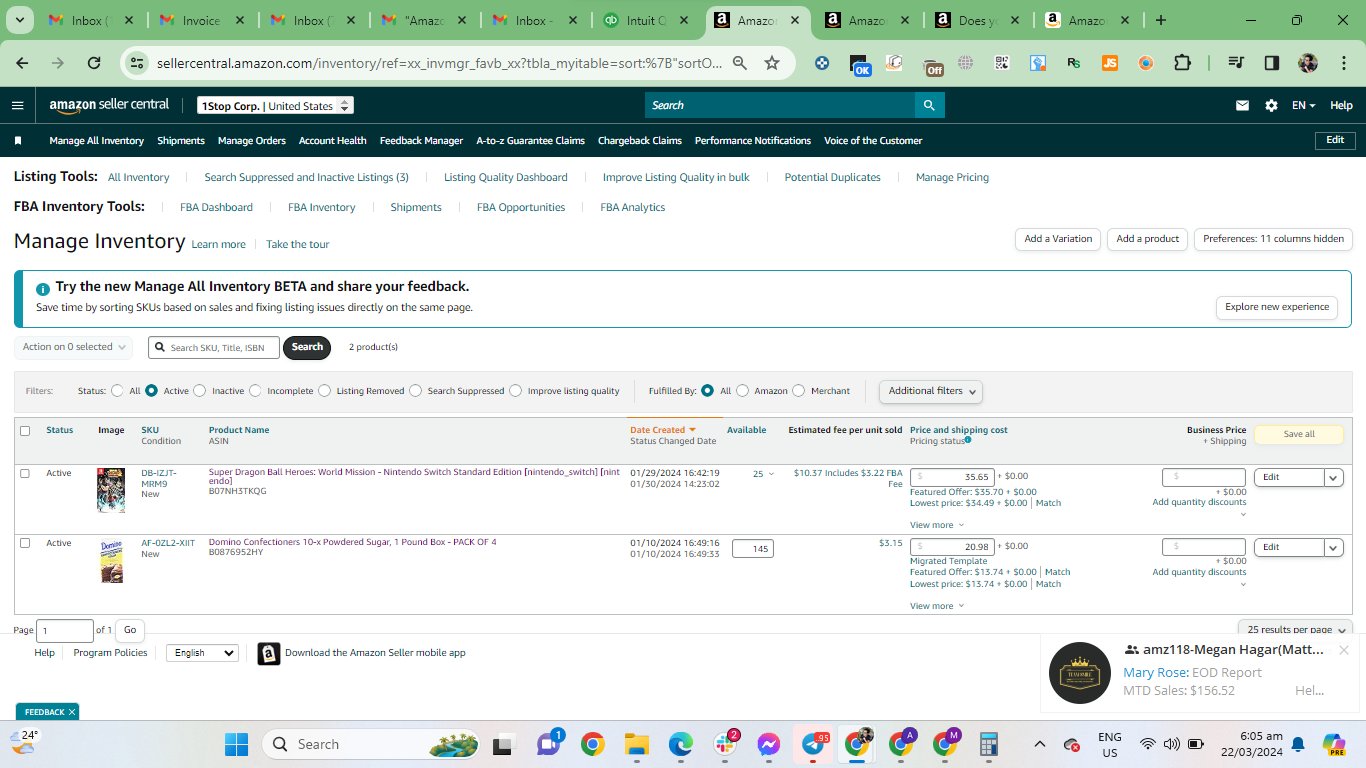Image resolution: width=1366 pixels, height=768 pixels.
Task: Open Performance Notifications in the navigation bar
Action: tap(753, 141)
